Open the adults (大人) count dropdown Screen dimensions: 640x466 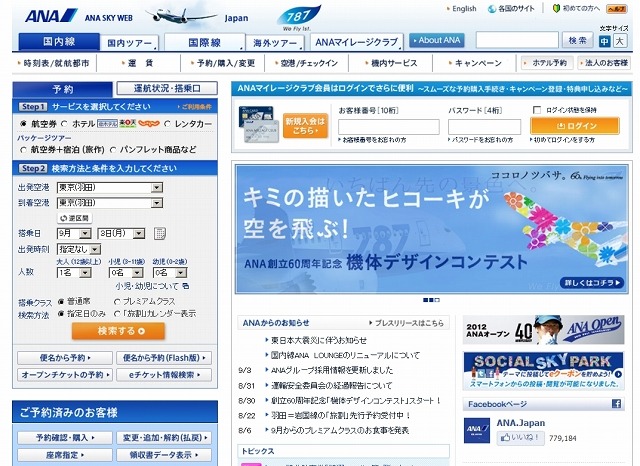(74, 273)
